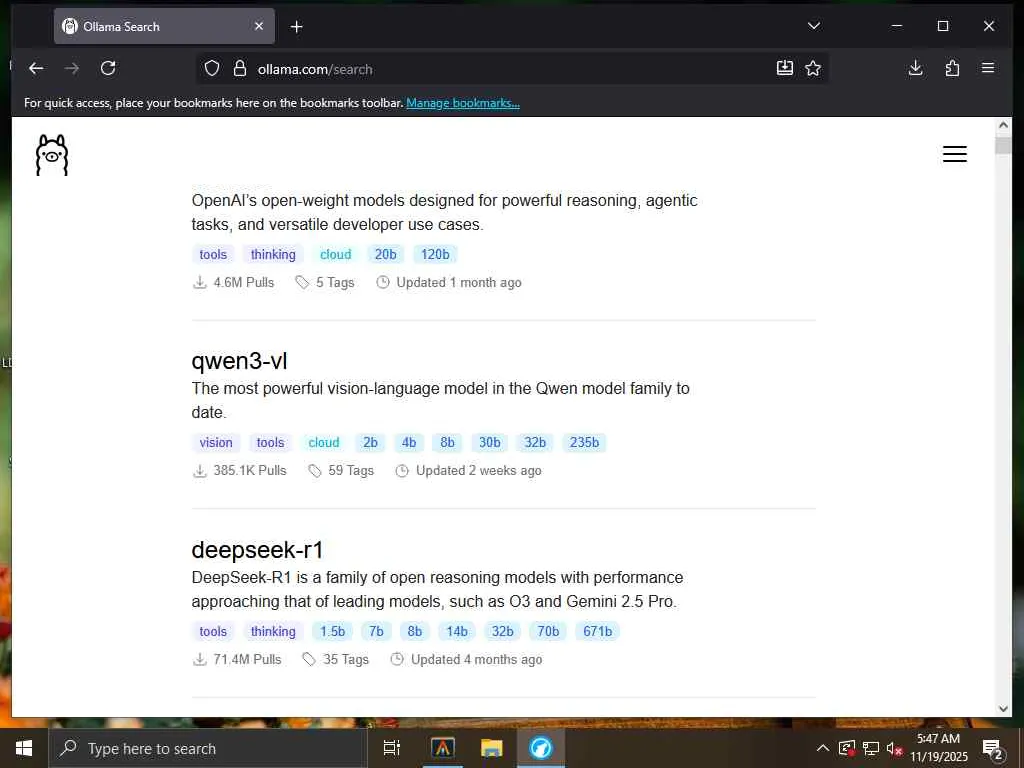Click the 4.6M Pulls text

[244, 283]
